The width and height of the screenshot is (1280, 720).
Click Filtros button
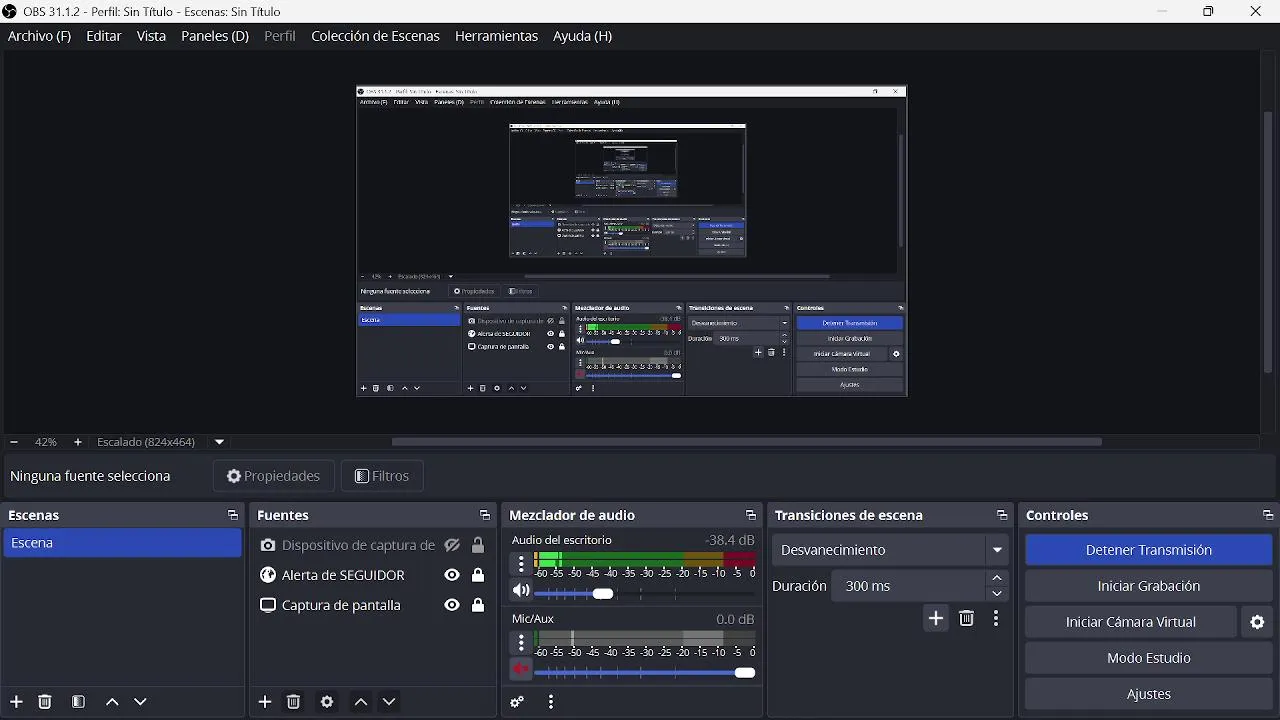[x=382, y=476]
